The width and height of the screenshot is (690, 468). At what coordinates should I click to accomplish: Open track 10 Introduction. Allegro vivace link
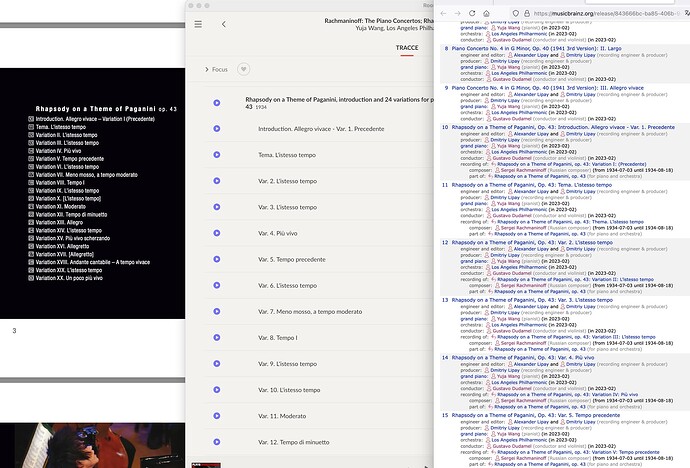click(563, 127)
